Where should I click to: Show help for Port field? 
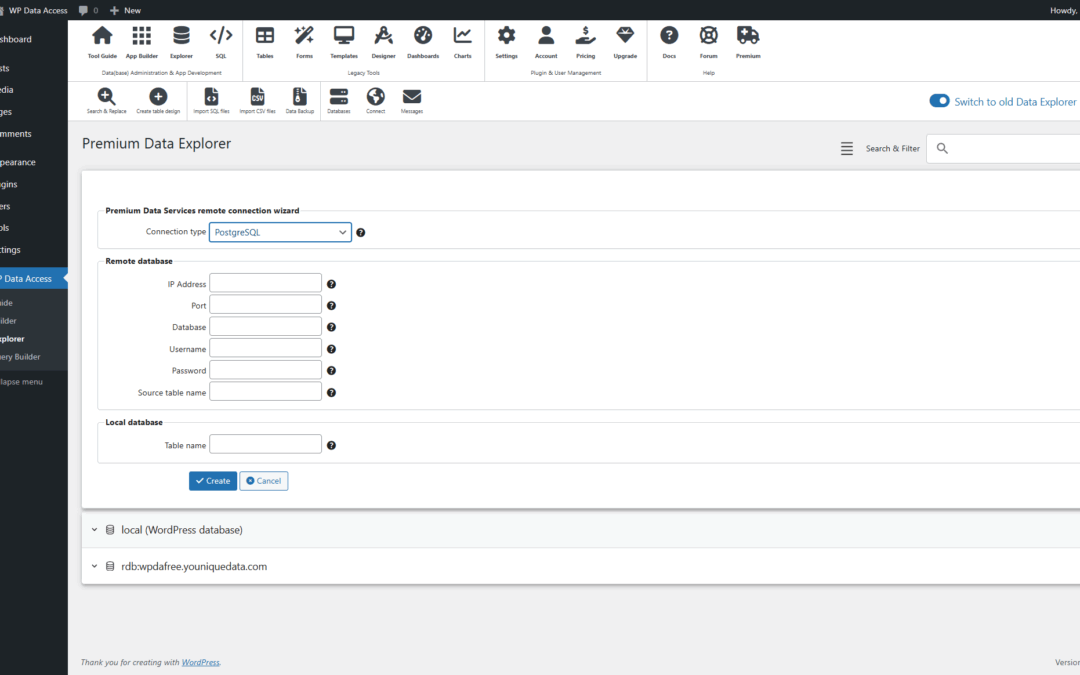point(331,305)
